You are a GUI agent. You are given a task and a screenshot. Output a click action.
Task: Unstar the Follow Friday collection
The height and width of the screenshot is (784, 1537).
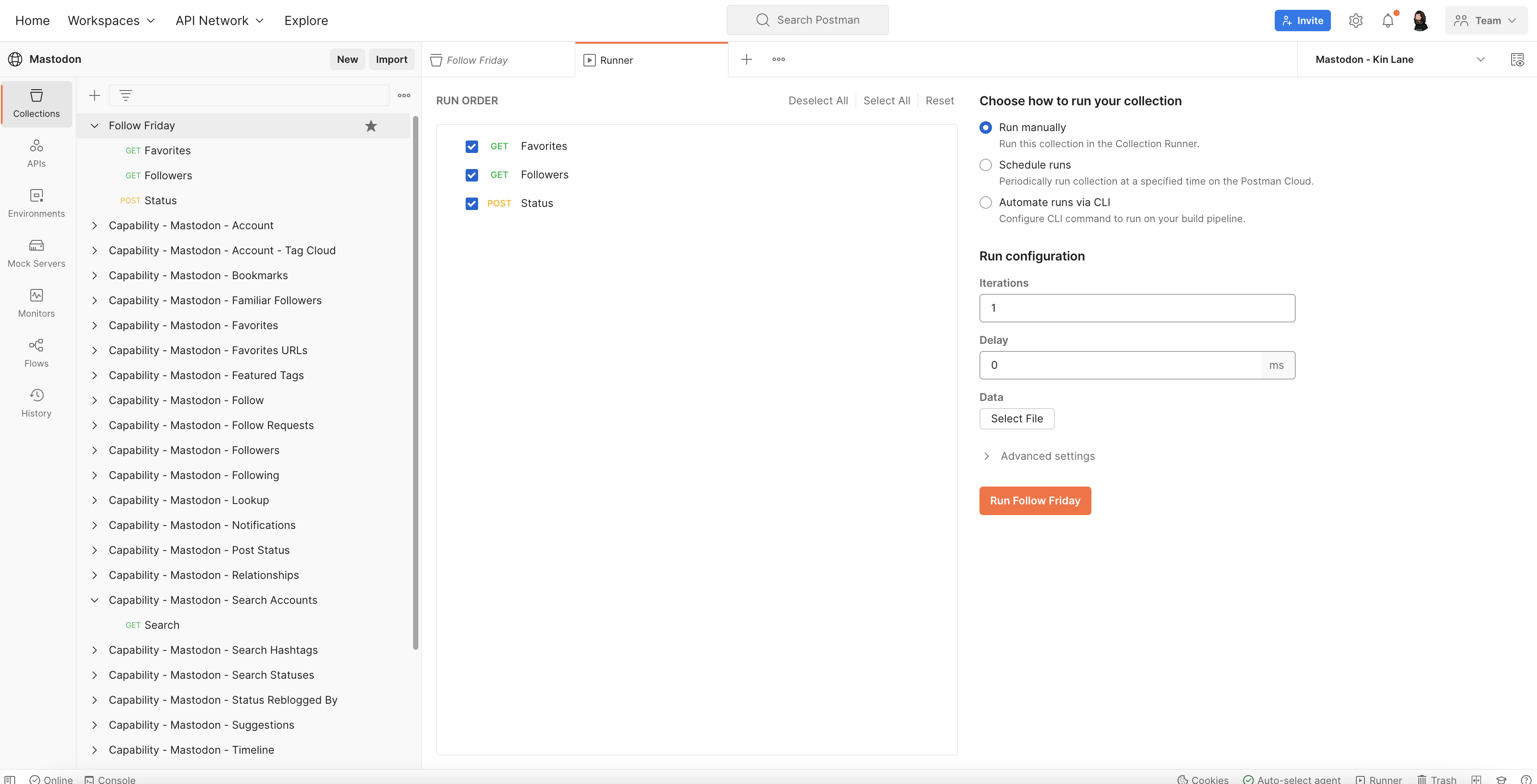371,125
